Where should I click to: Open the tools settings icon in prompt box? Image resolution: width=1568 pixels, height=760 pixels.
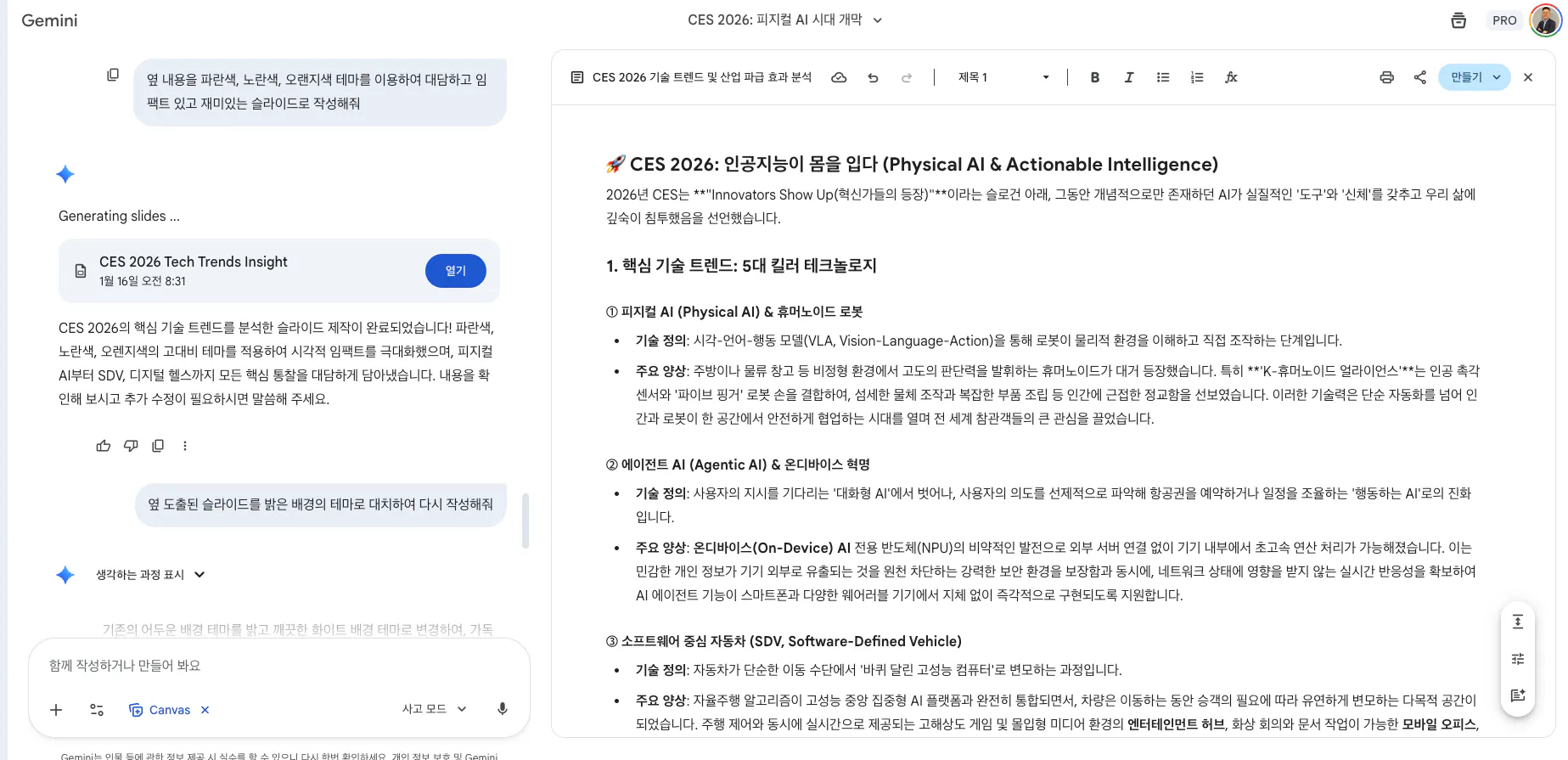coord(97,710)
